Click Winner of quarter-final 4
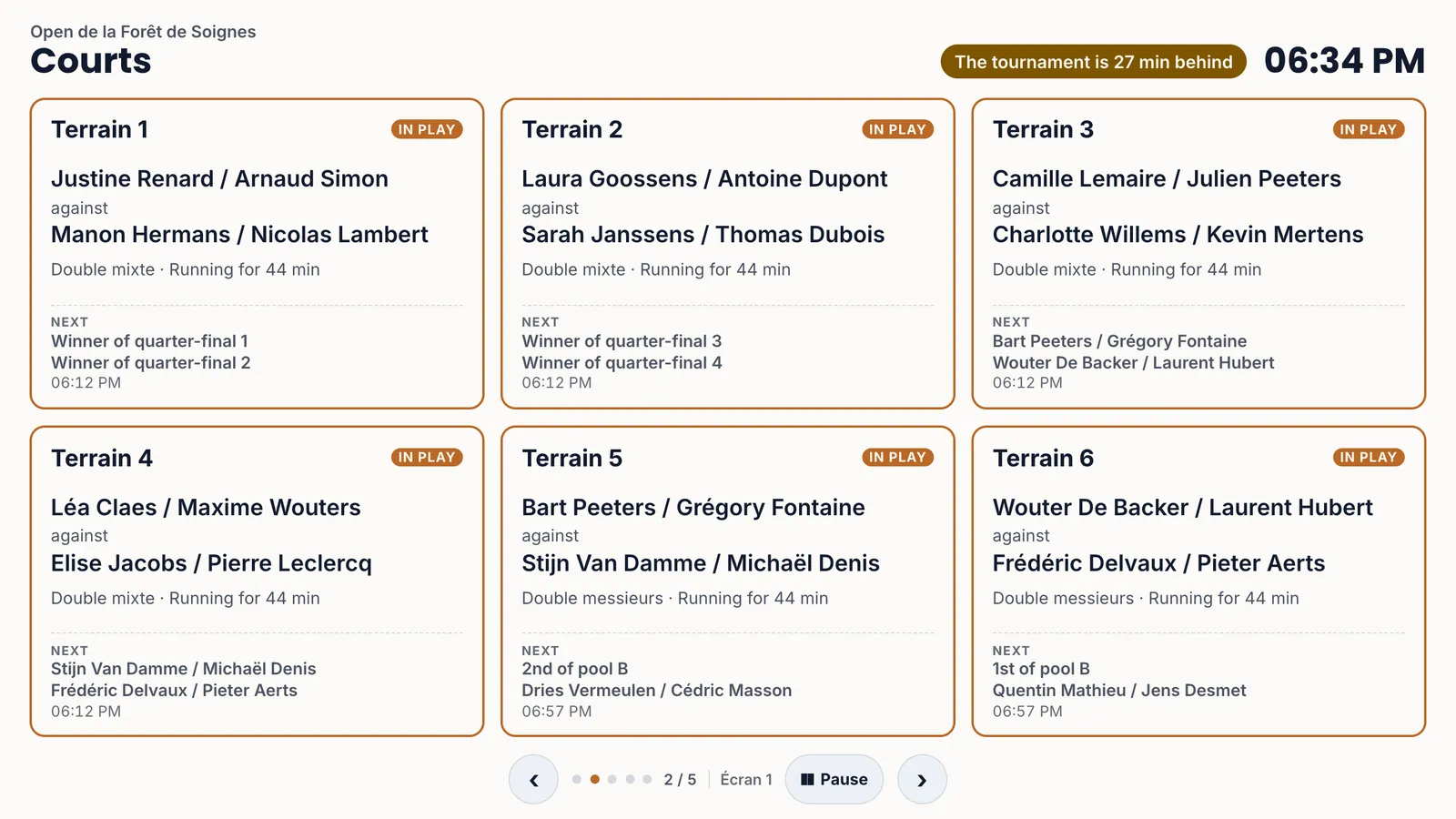Screen dimensions: 1456x819 [x=622, y=362]
